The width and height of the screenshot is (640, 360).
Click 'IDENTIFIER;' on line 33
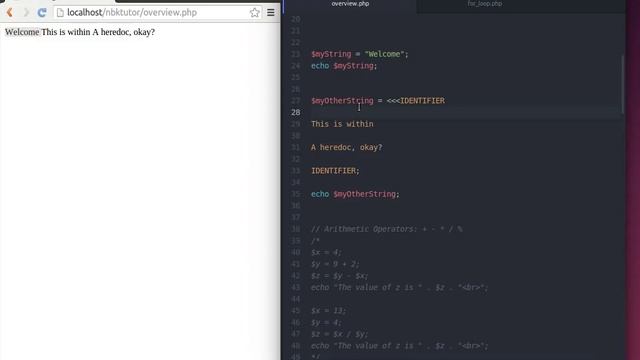coord(335,171)
